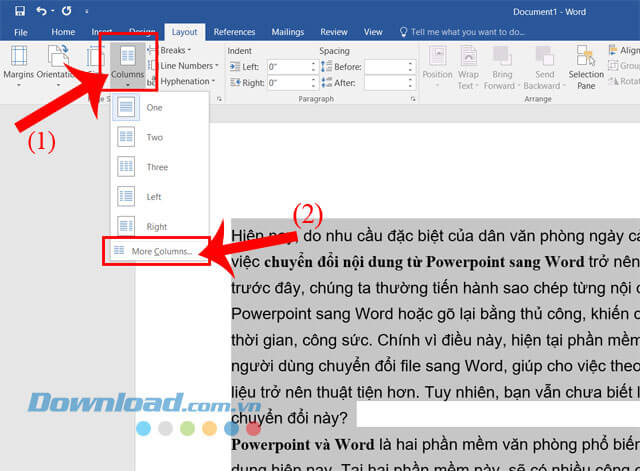Open the Line Numbers dropdown

point(184,66)
